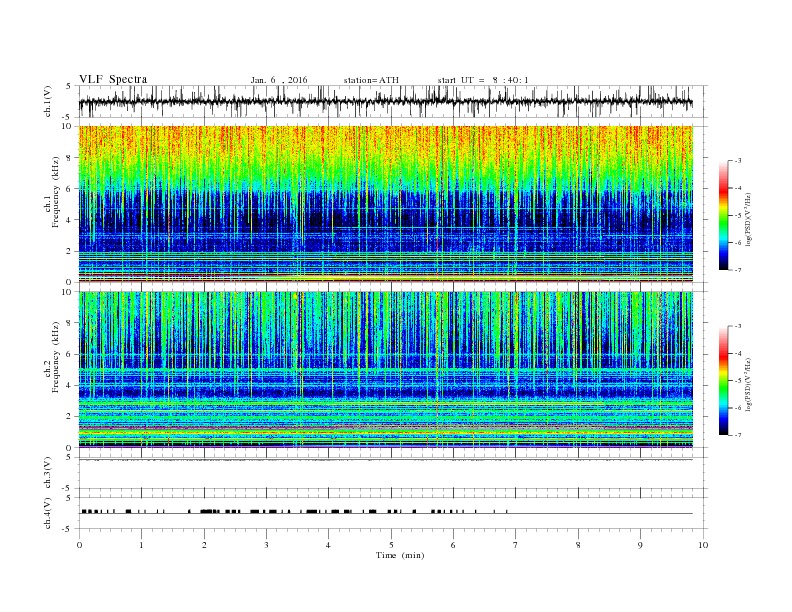Click the '5' tick label on time axis

click(391, 545)
